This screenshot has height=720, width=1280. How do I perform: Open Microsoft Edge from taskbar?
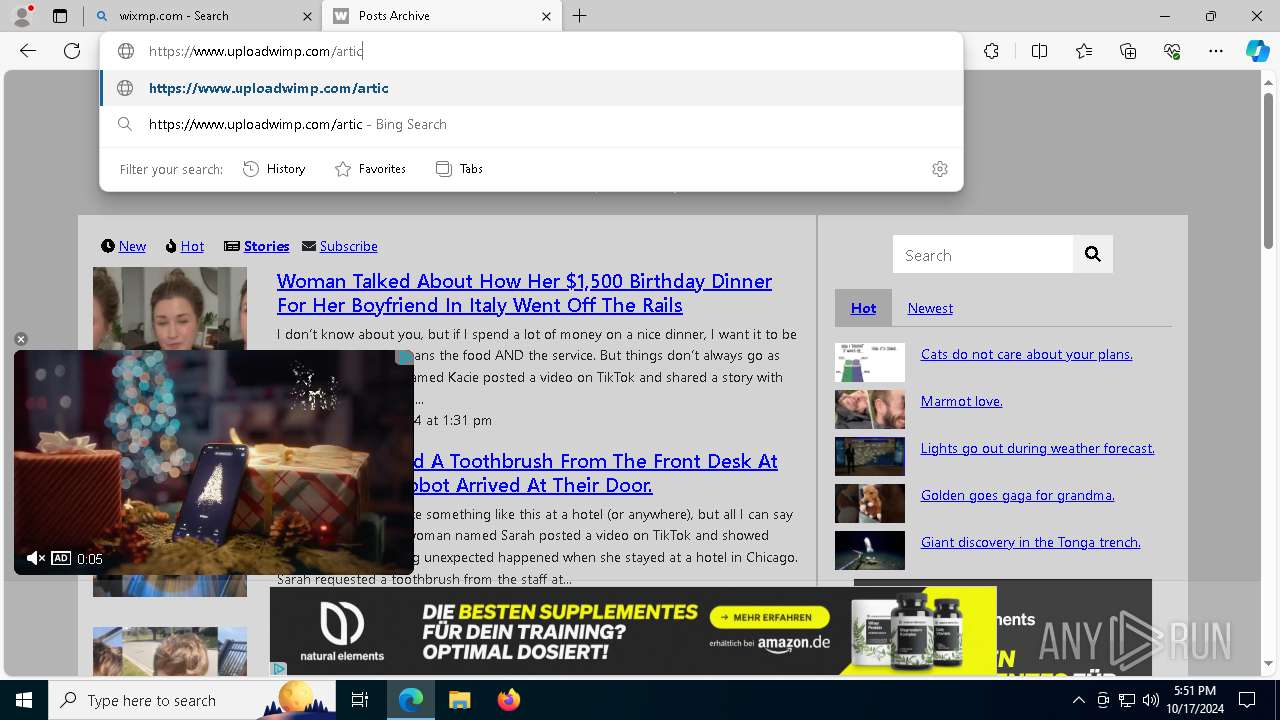click(x=411, y=700)
